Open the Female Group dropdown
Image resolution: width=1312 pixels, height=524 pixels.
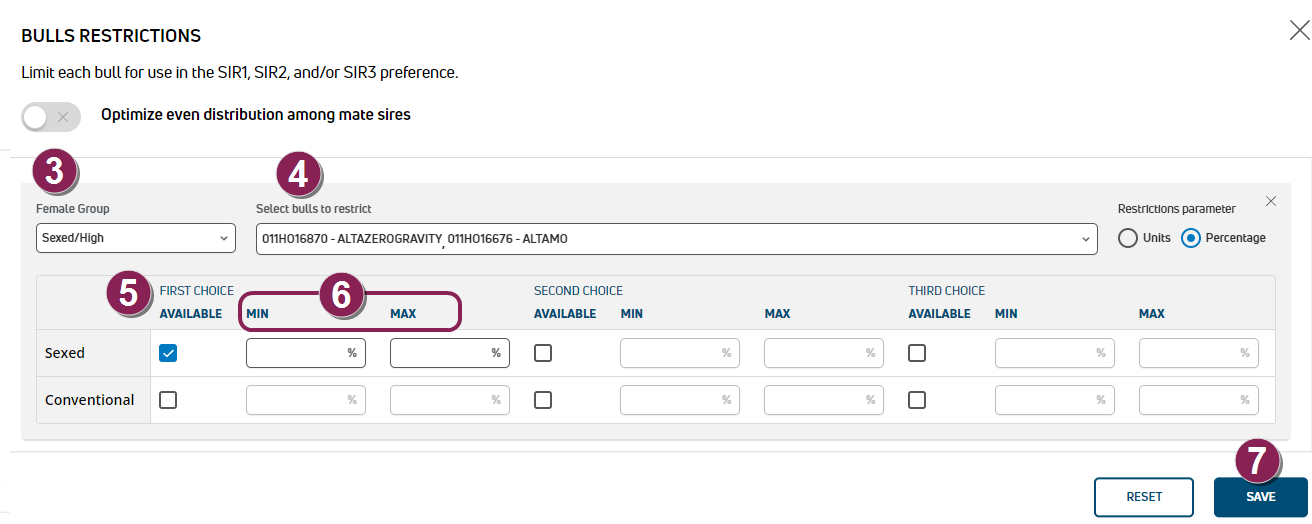pyautogui.click(x=135, y=239)
